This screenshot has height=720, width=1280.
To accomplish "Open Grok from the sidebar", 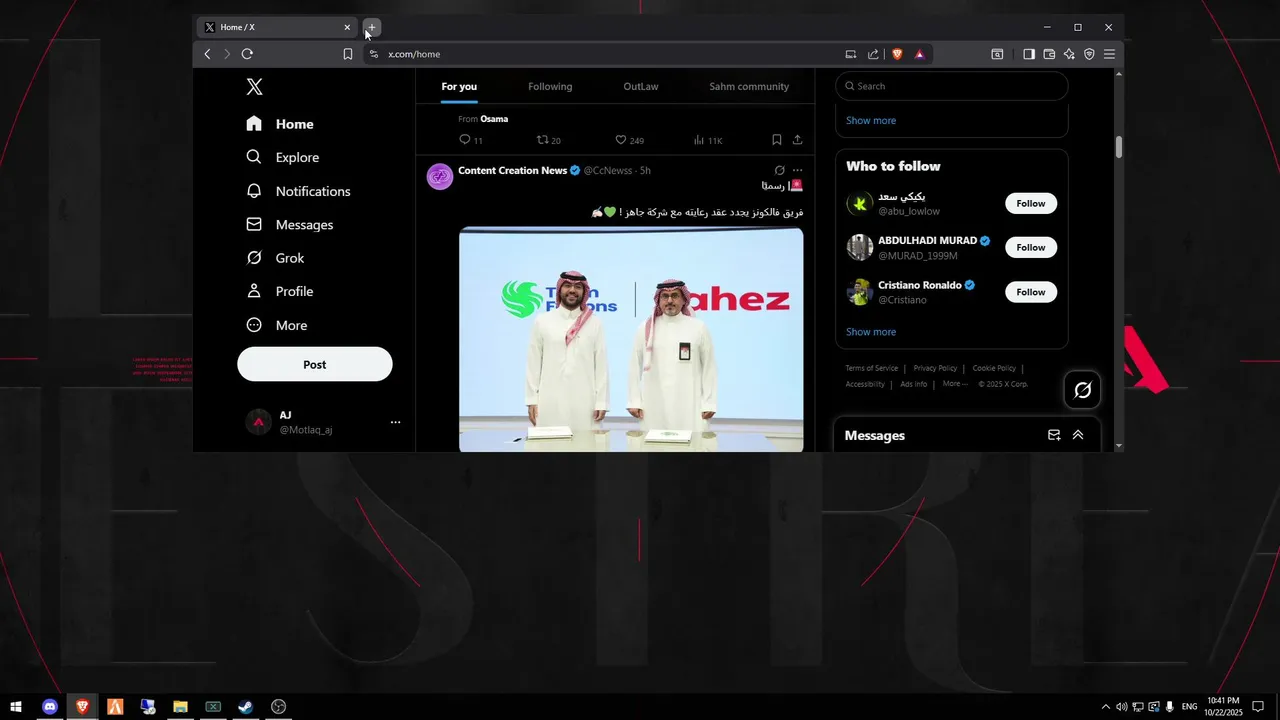I will pyautogui.click(x=275, y=258).
